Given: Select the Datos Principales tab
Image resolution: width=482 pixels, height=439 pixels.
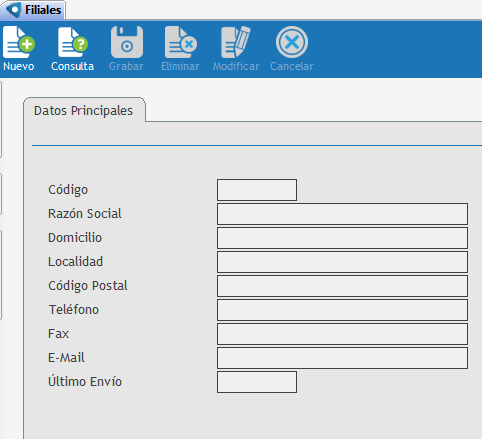Looking at the screenshot, I should point(84,110).
